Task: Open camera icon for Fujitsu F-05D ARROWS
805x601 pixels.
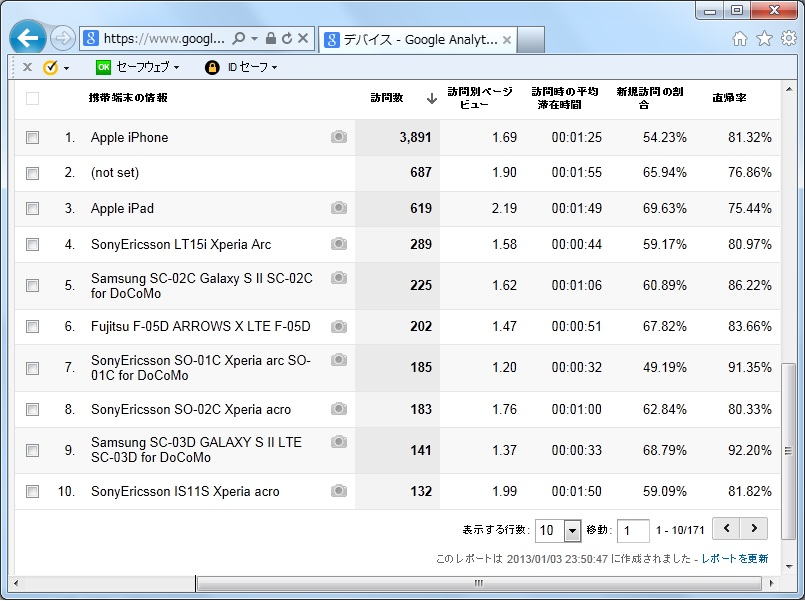Action: [x=339, y=326]
